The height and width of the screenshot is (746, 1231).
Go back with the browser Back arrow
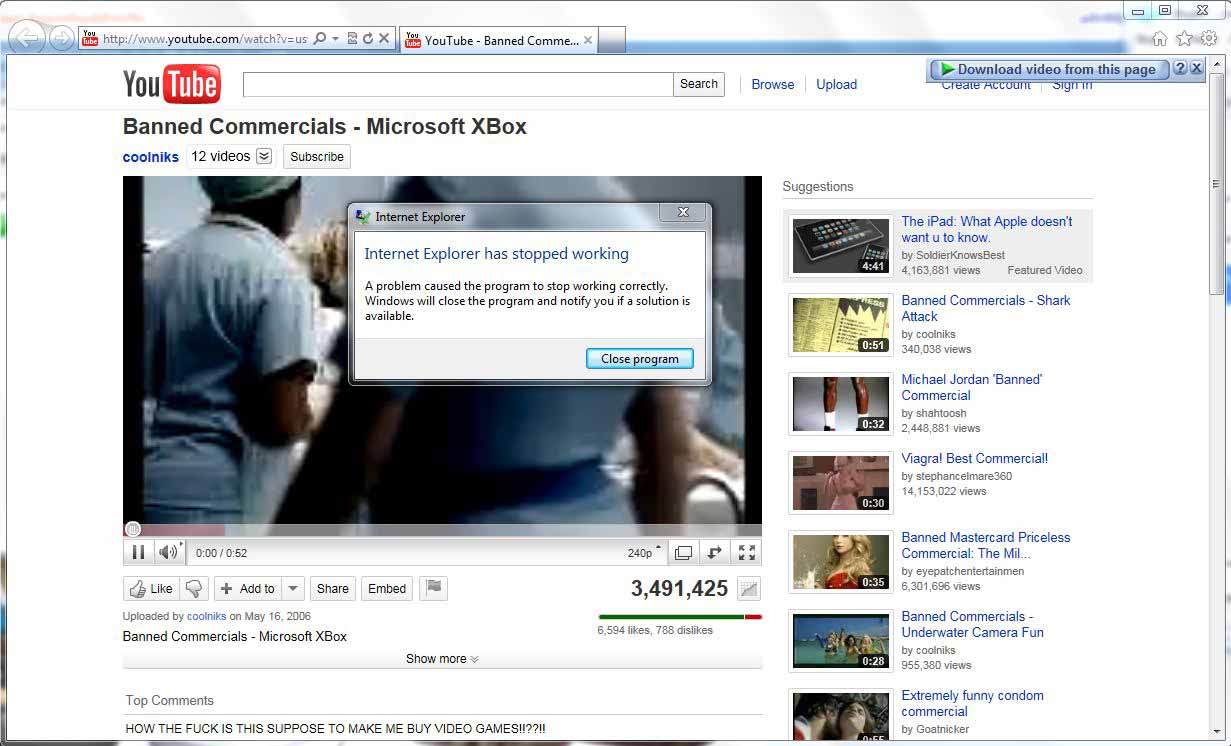tap(27, 39)
